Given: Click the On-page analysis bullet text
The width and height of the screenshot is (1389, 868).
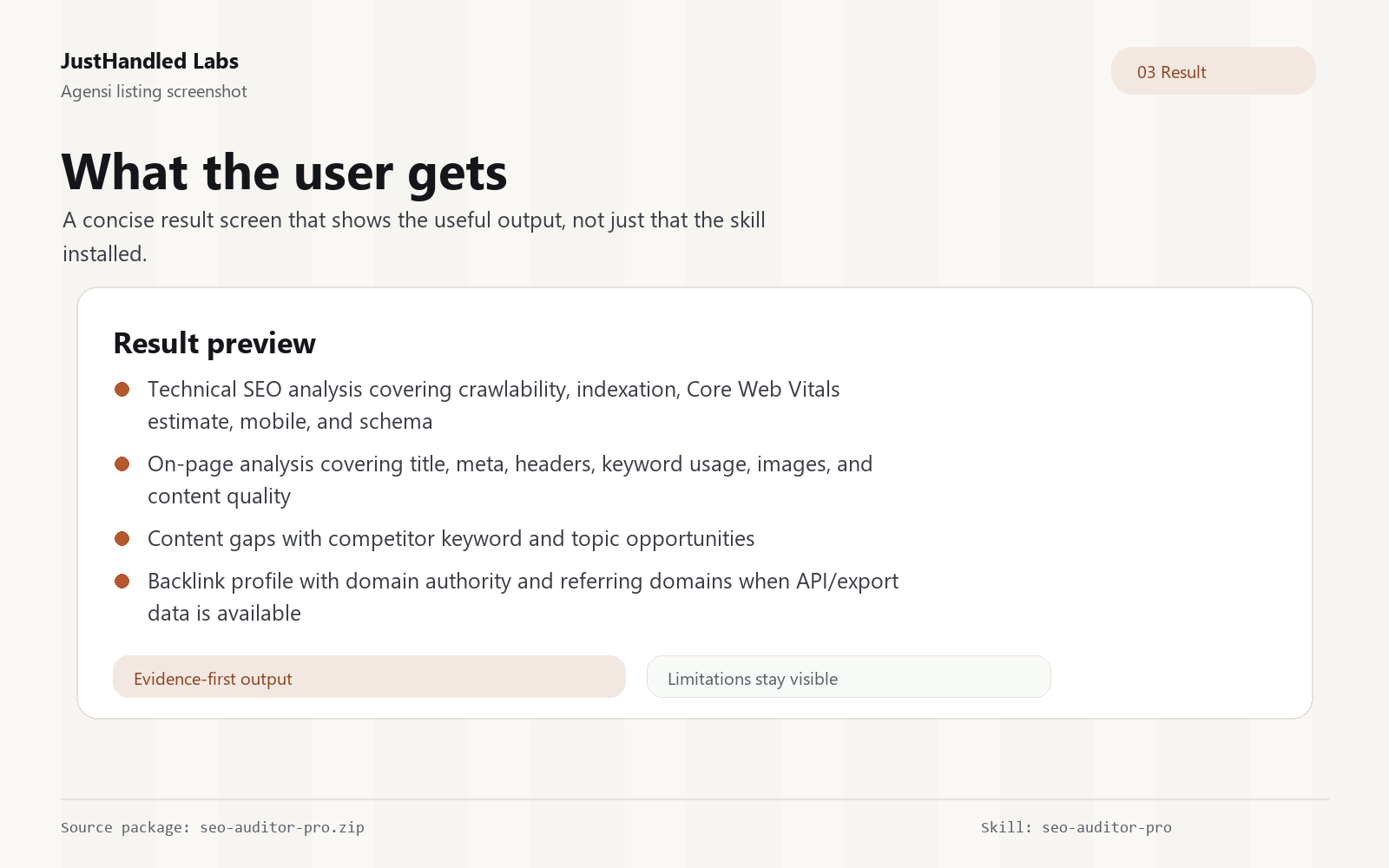Looking at the screenshot, I should [x=510, y=480].
